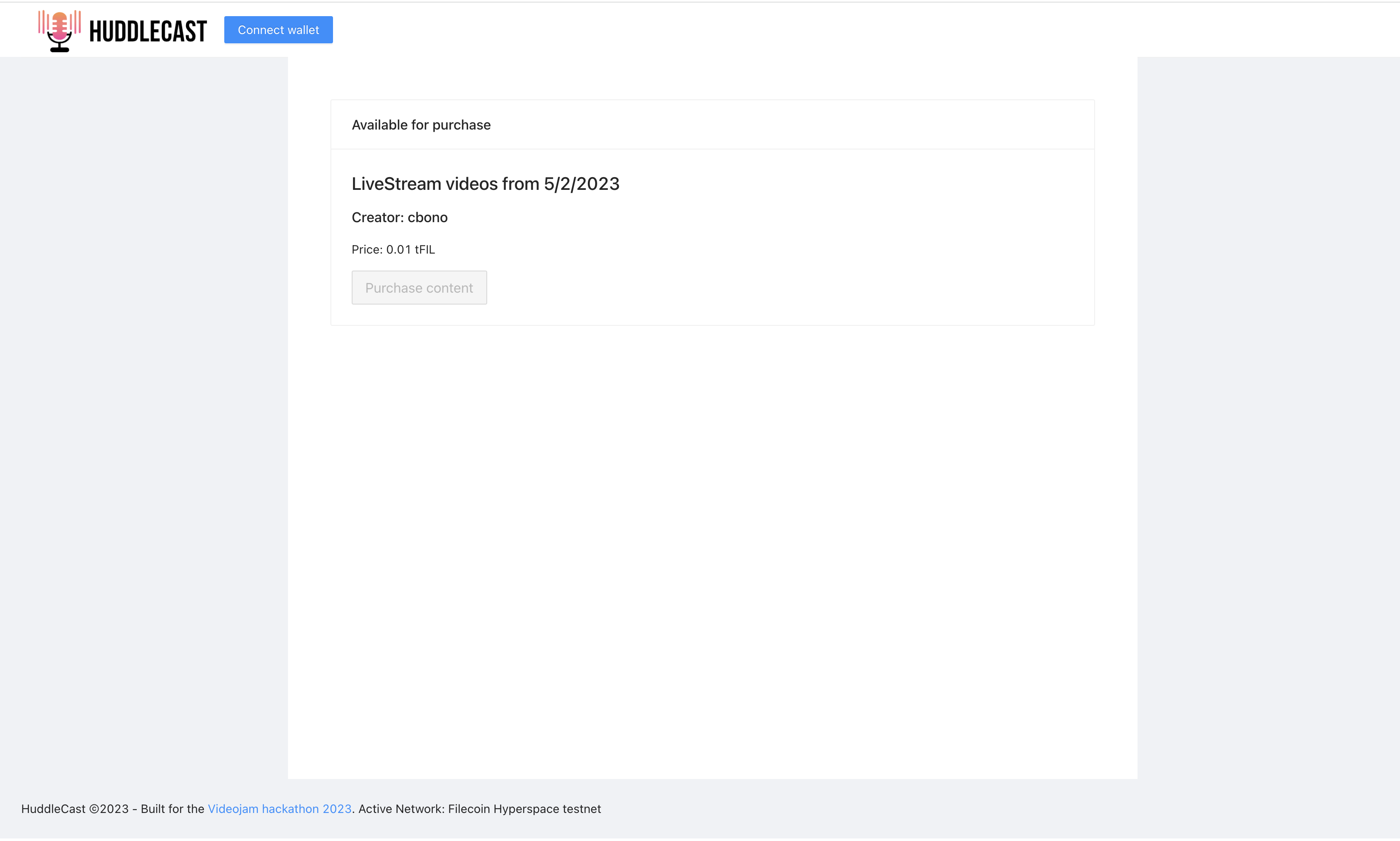Image resolution: width=1400 pixels, height=841 pixels.
Task: Click the HUDDLECAST wordmark in header
Action: pos(148,31)
